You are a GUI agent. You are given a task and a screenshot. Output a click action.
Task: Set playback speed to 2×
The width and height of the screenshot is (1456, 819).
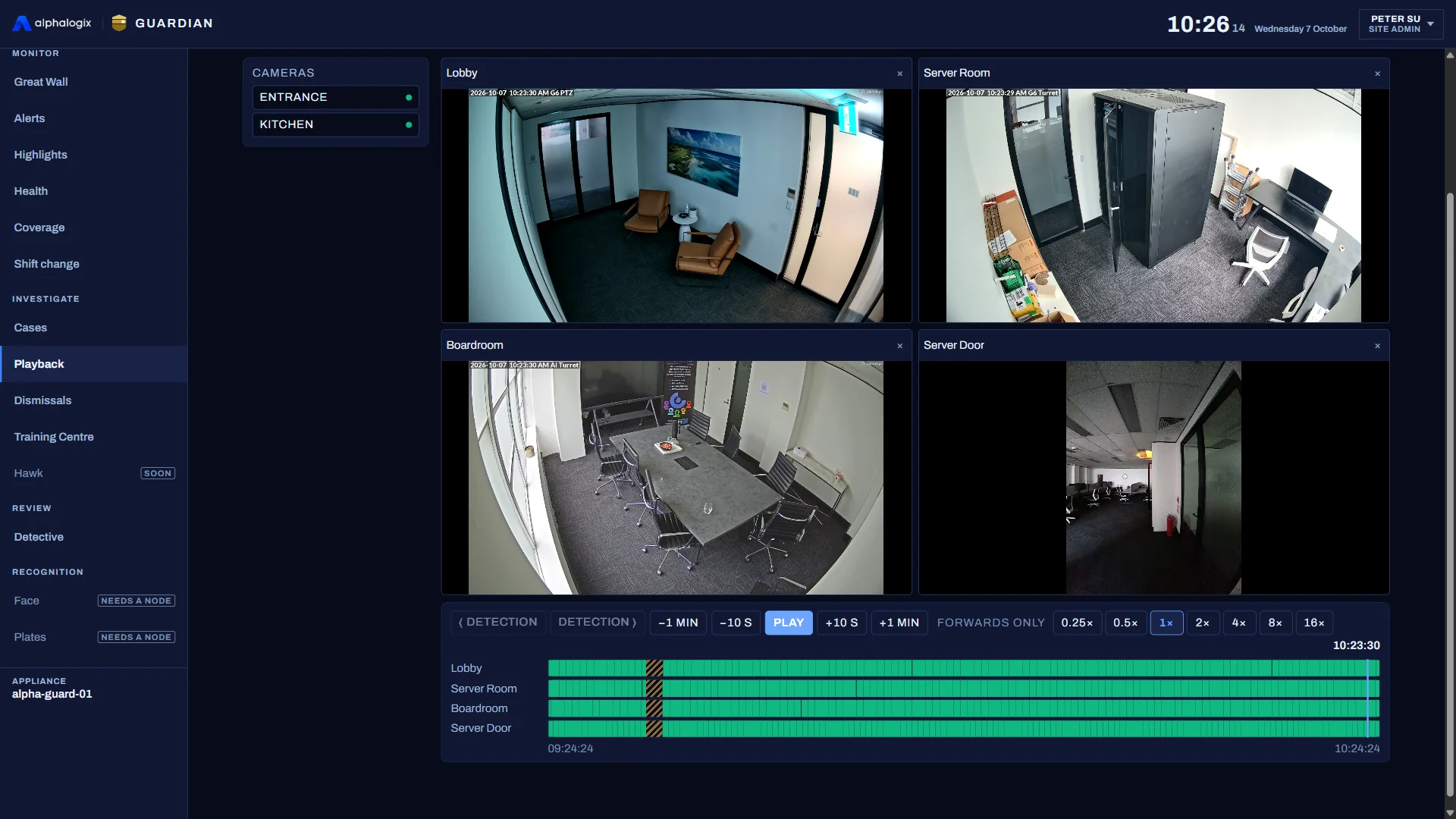pyautogui.click(x=1203, y=623)
